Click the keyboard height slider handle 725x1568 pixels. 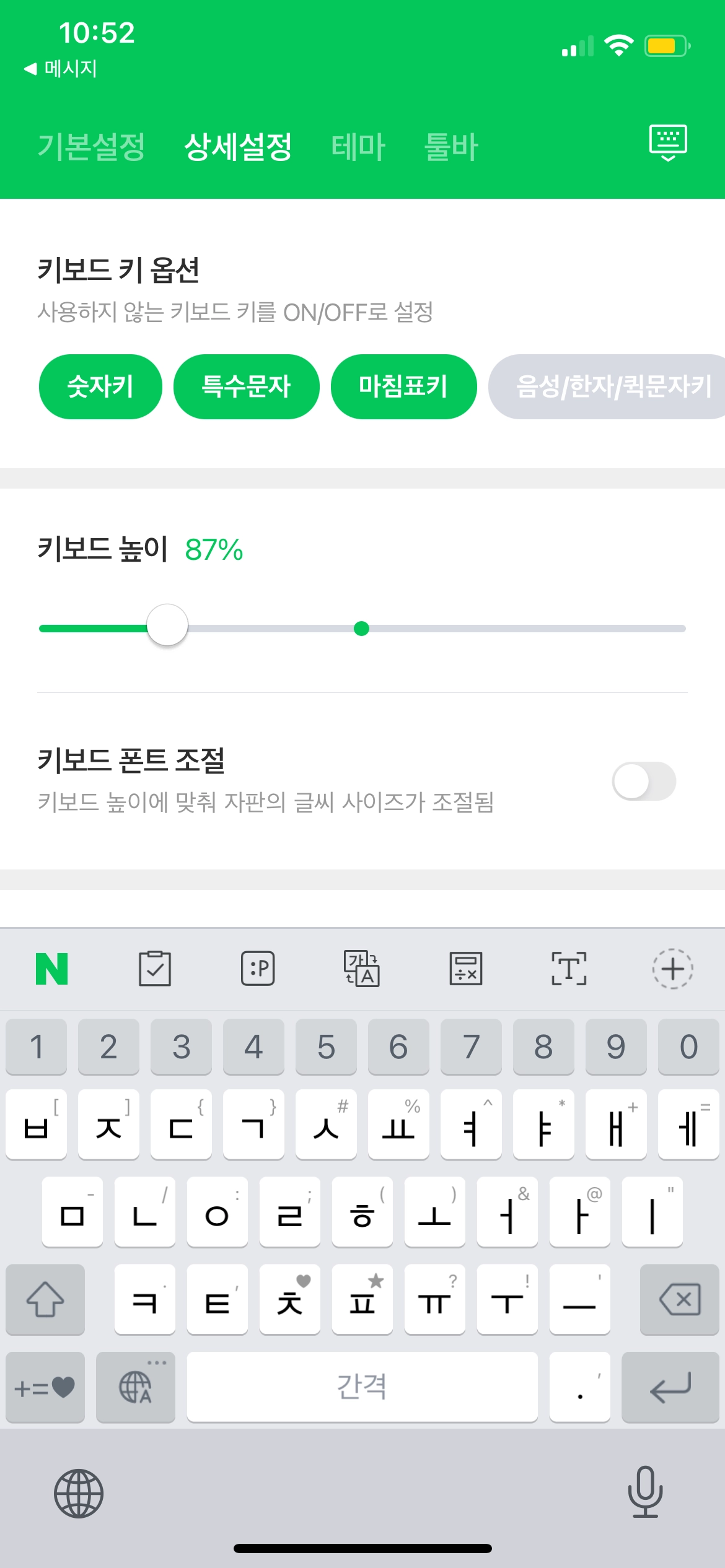[167, 625]
